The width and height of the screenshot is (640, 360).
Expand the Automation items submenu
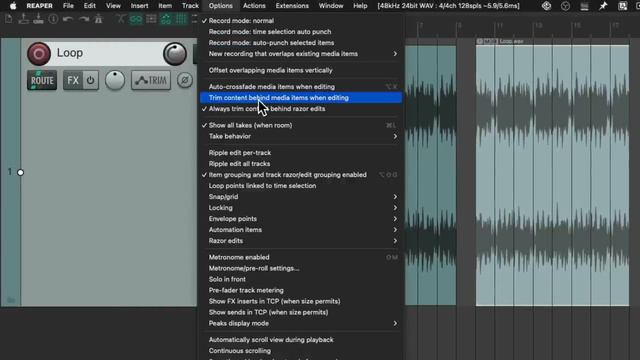[301, 230]
